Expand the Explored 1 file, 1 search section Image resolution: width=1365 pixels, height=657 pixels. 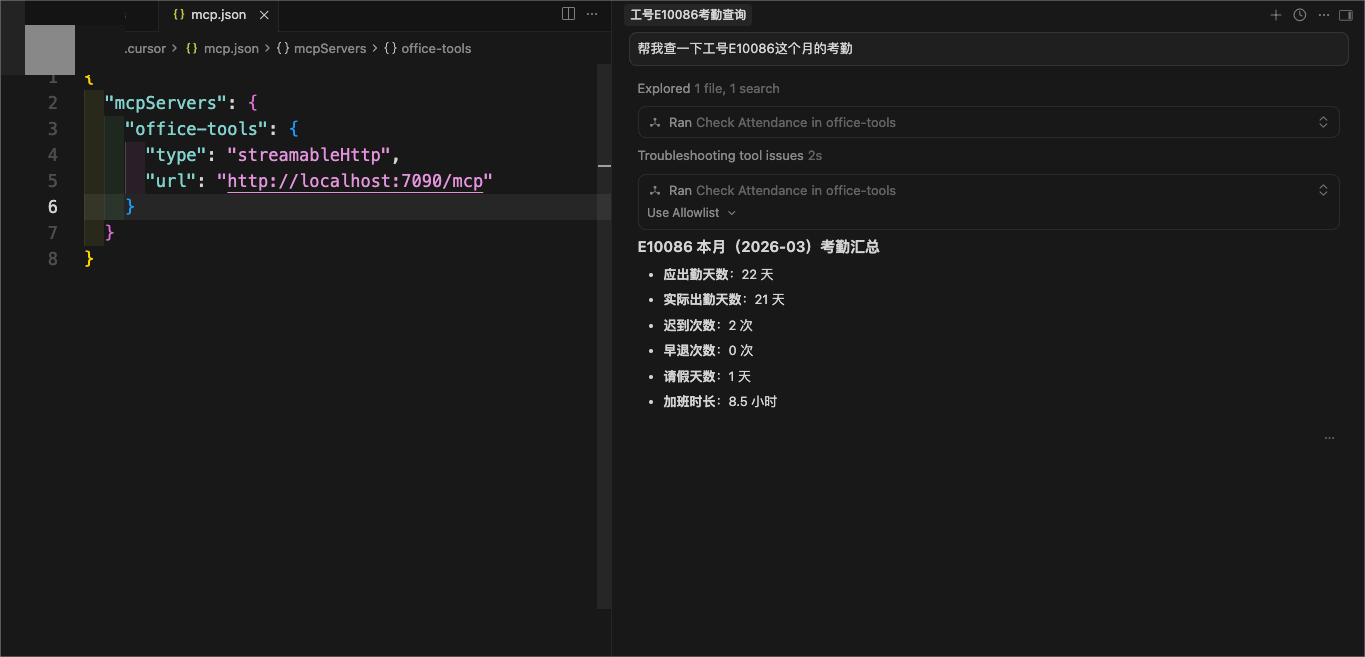pyautogui.click(x=708, y=89)
